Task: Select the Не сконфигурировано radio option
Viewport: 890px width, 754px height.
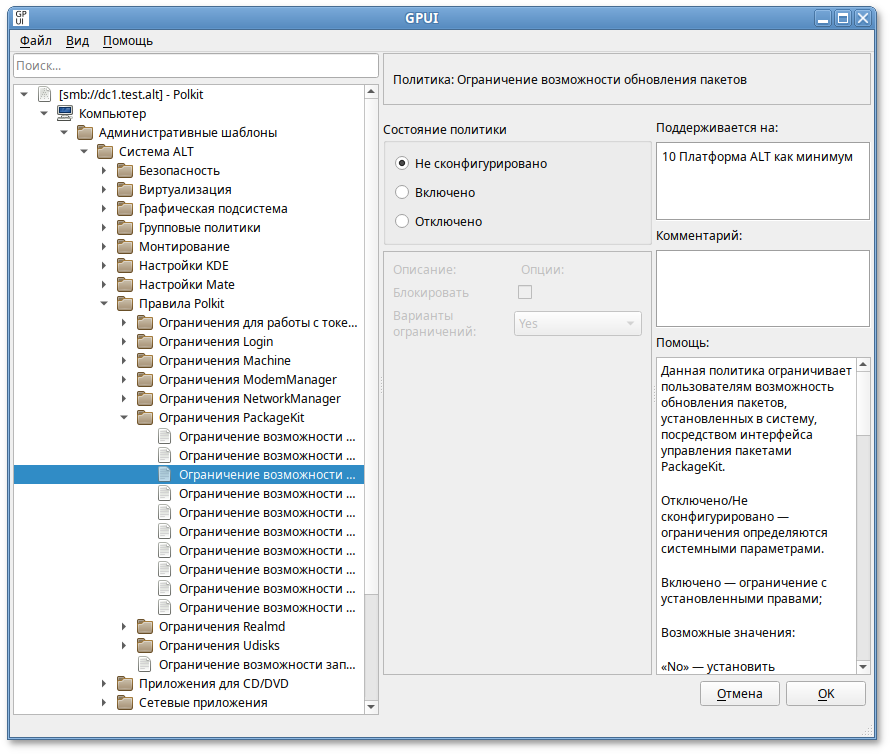Action: [x=402, y=163]
